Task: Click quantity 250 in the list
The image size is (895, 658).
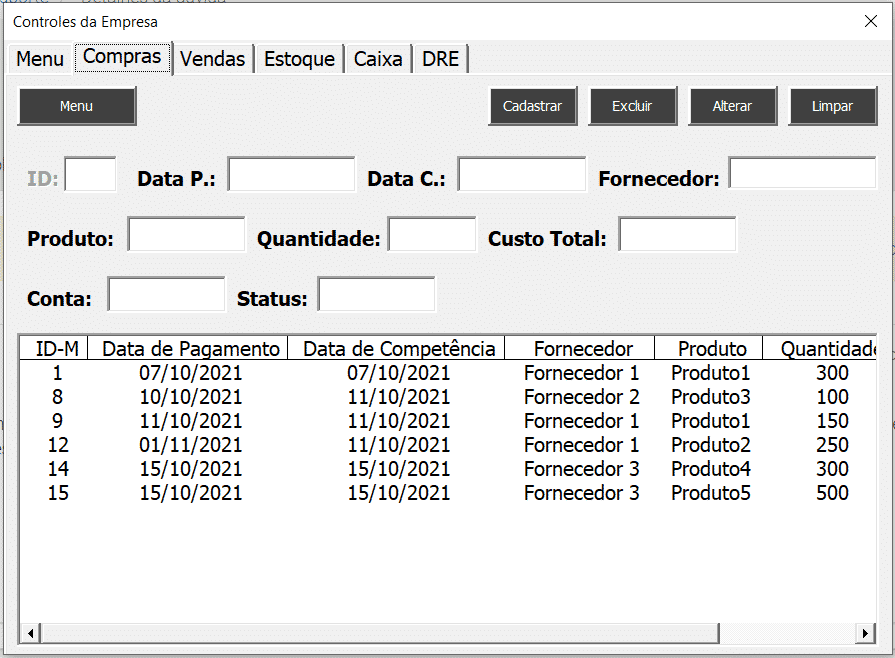Action: (832, 445)
